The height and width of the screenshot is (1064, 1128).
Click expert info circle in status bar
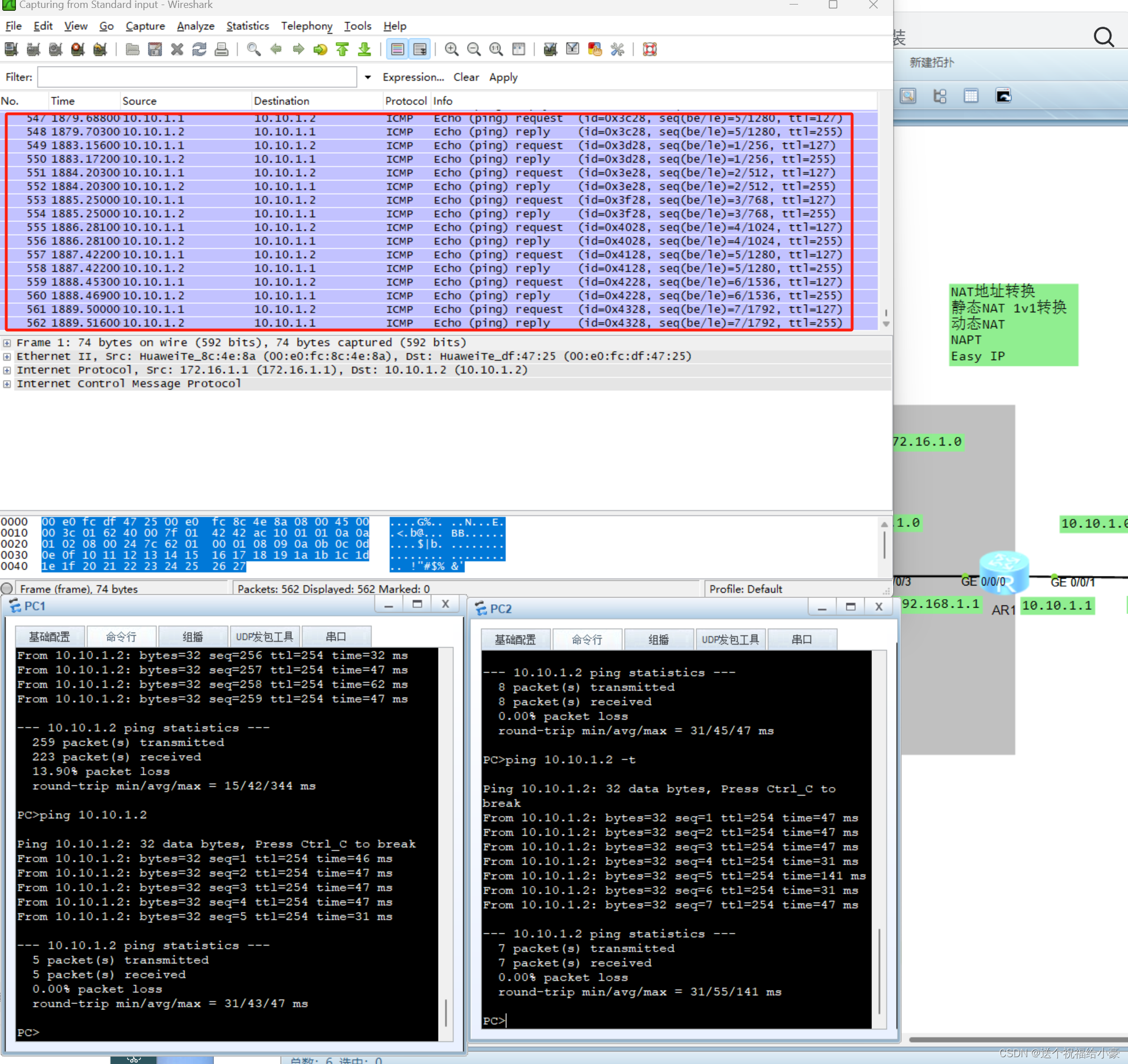(7, 589)
